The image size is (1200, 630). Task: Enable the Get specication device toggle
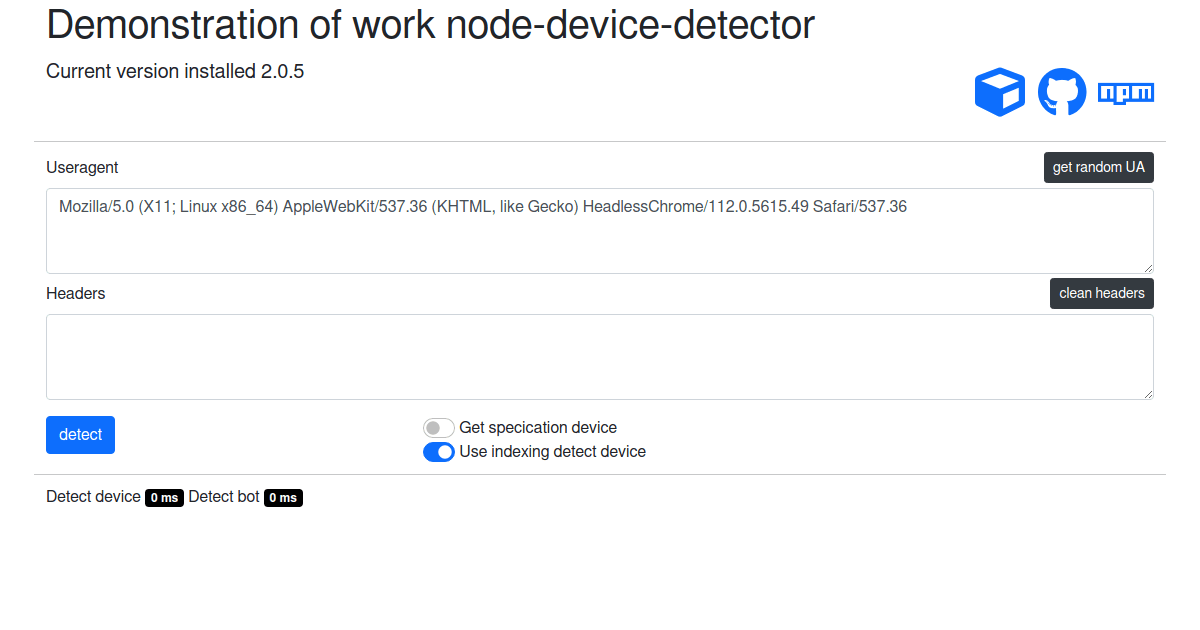(438, 427)
